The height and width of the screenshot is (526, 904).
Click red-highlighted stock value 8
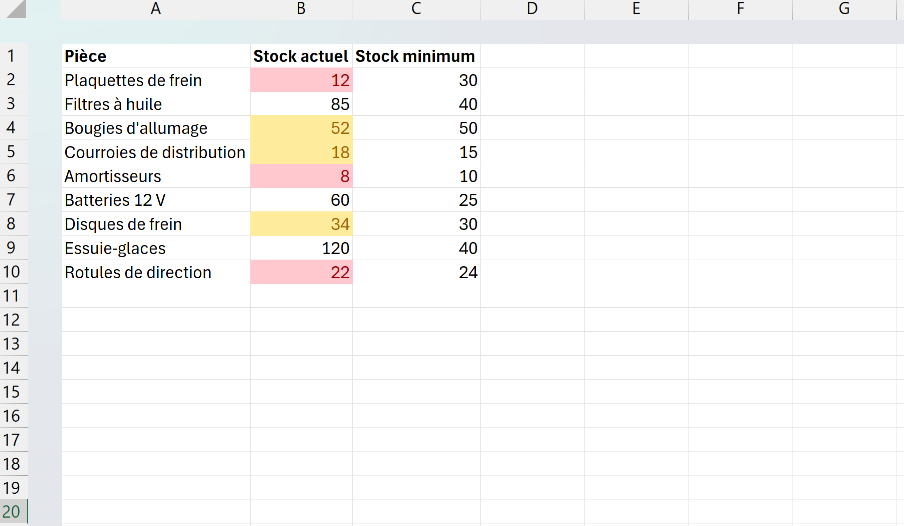point(301,176)
